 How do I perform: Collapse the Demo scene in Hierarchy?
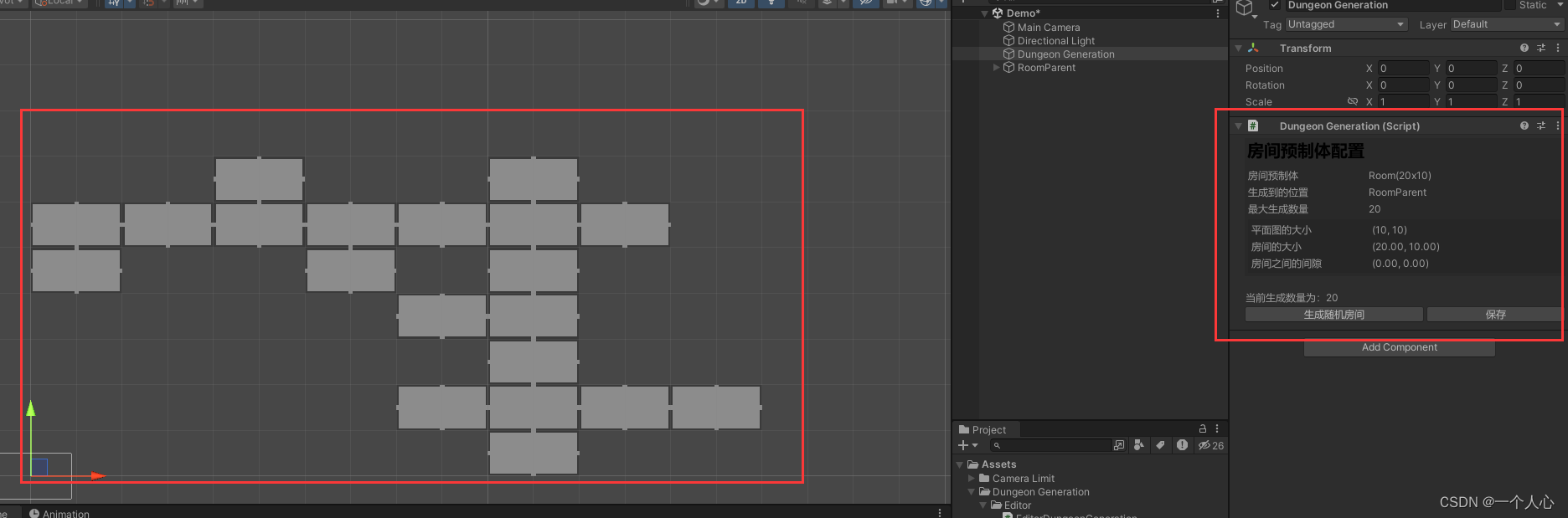click(x=985, y=13)
